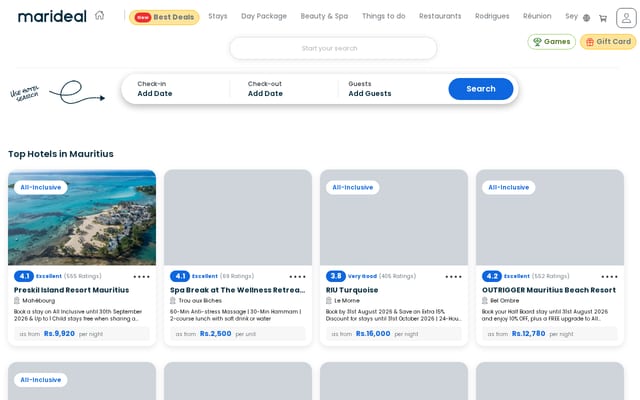Image resolution: width=640 pixels, height=400 pixels.
Task: Click the marideal logo
Action: 52,16
